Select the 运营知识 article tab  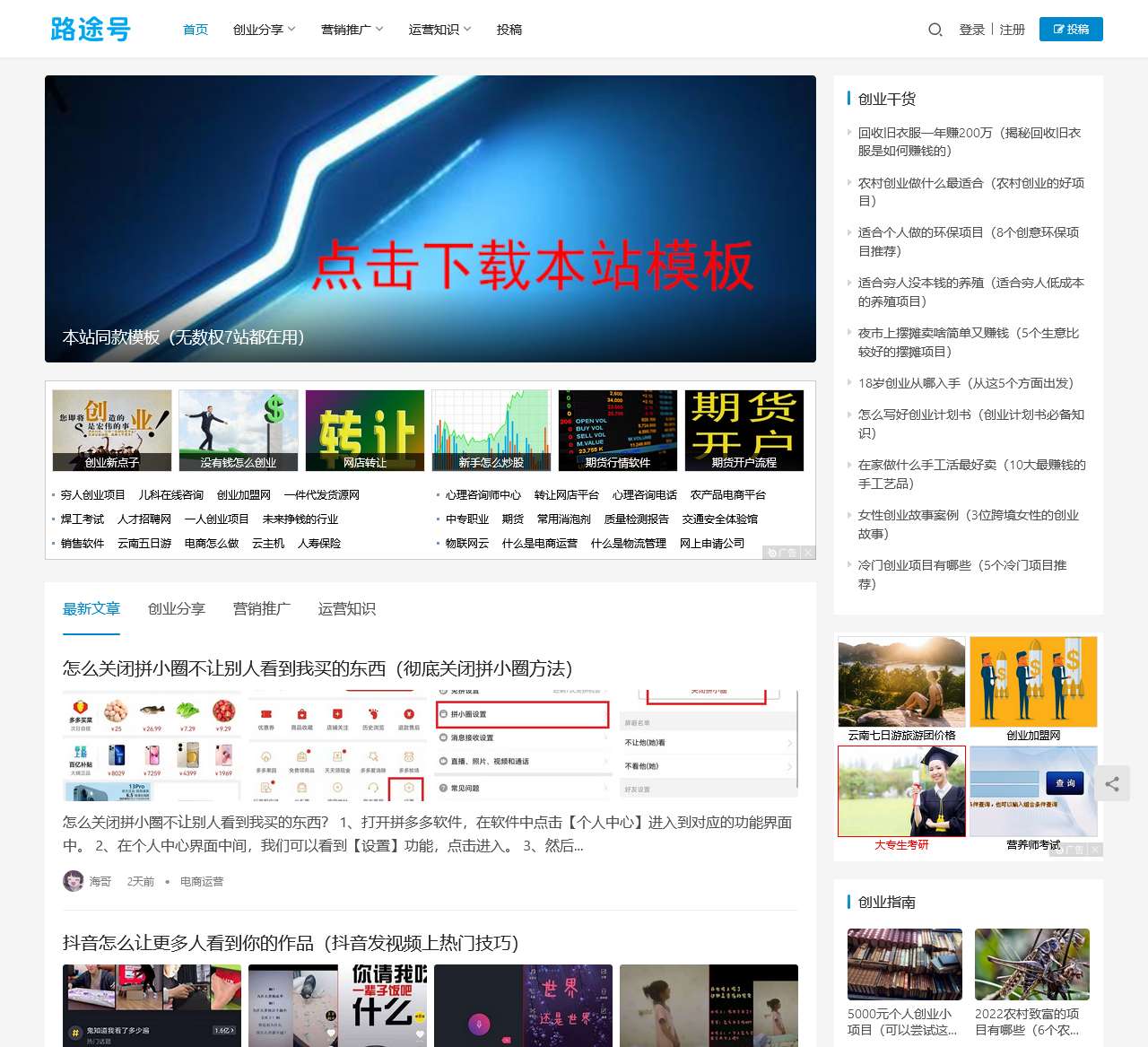(347, 608)
